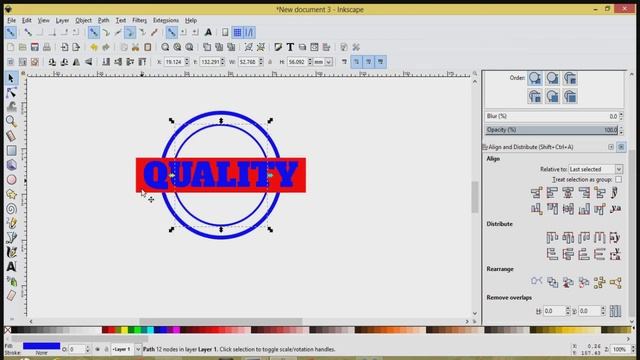Open the Layer 1 dropdown in status bar
The height and width of the screenshot is (360, 640).
click(127, 349)
